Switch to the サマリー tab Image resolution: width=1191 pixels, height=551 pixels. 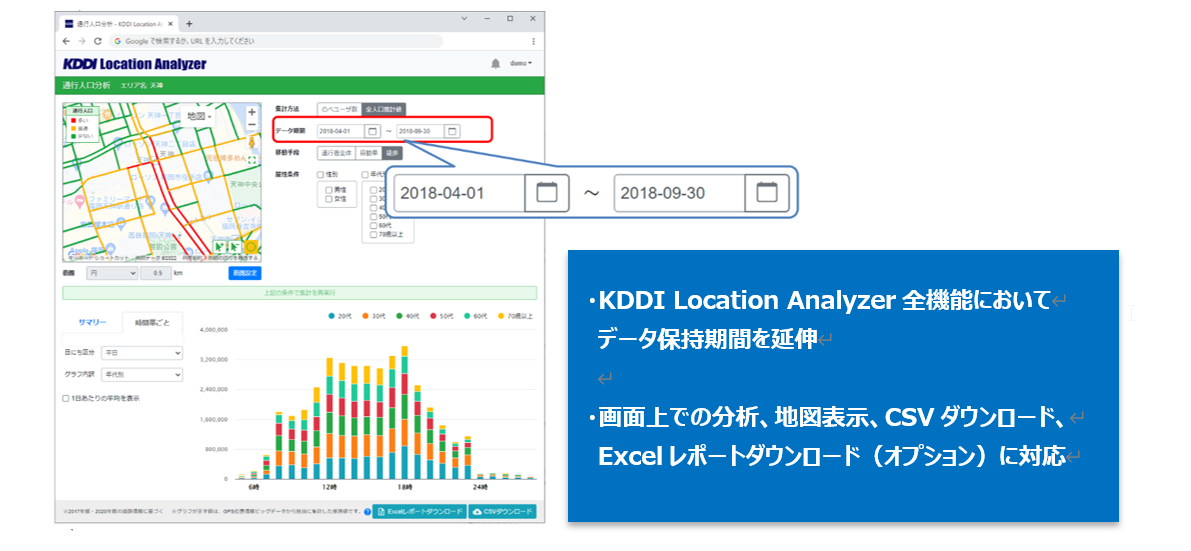[93, 322]
